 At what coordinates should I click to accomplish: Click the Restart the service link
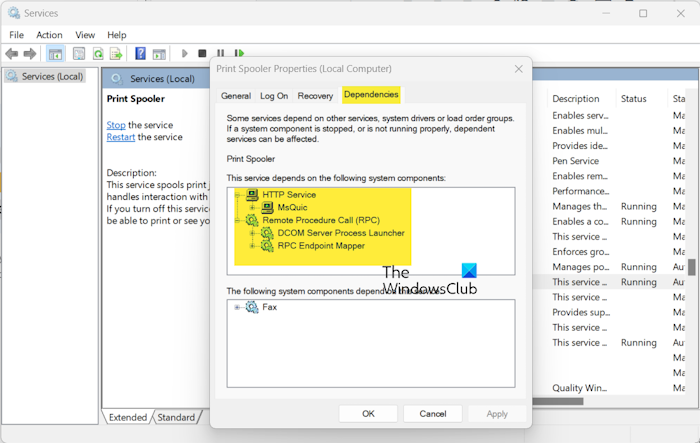point(121,137)
